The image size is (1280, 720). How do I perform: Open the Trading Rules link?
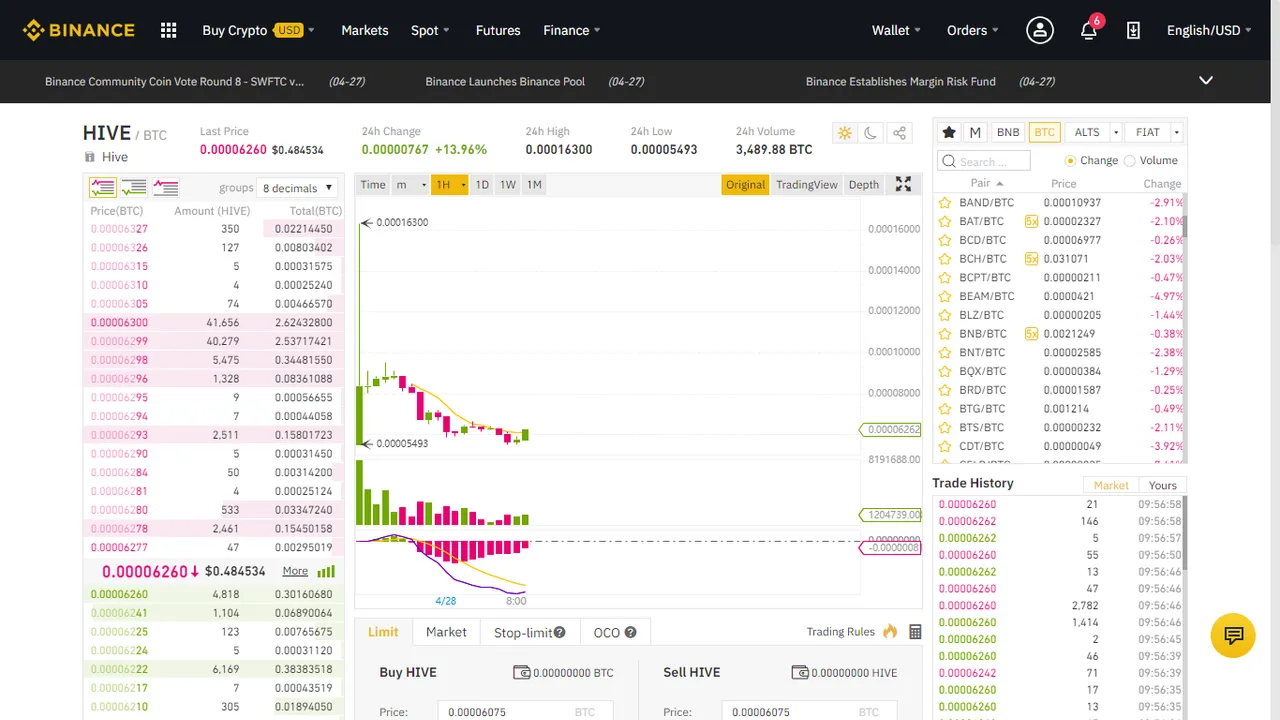tap(840, 632)
